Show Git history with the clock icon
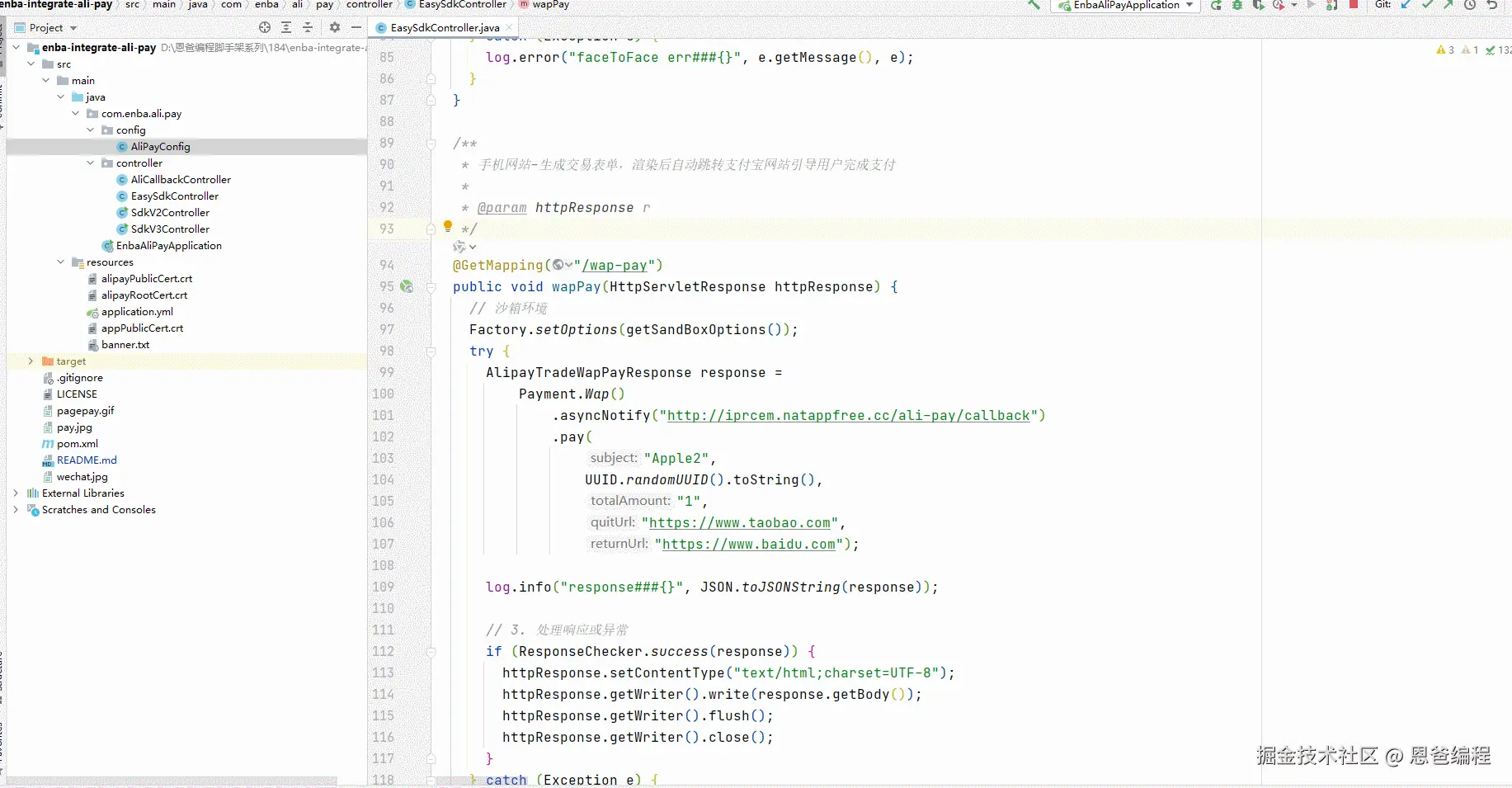The height and width of the screenshot is (788, 1512). 1470,5
